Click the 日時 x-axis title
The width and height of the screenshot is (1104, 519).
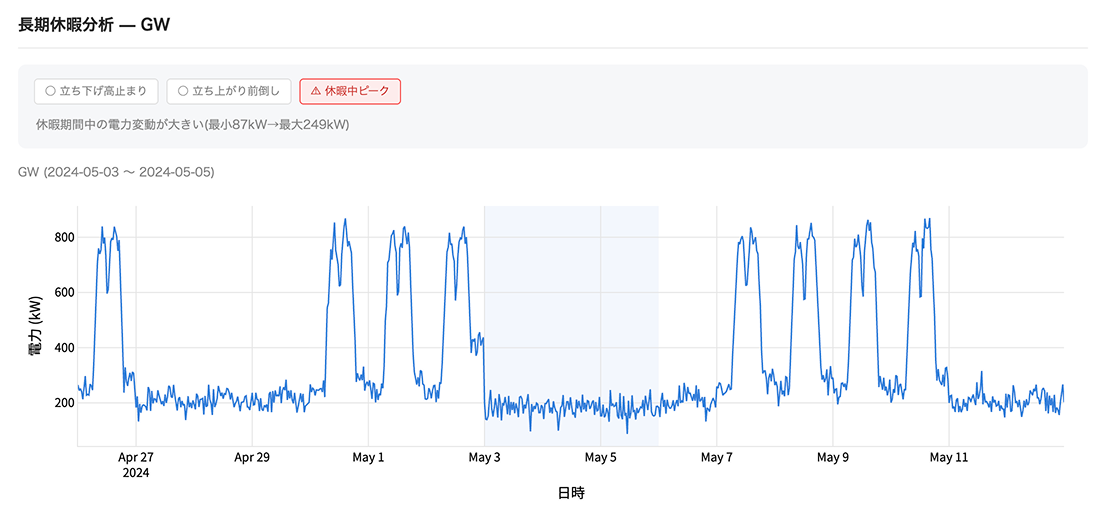point(571,494)
